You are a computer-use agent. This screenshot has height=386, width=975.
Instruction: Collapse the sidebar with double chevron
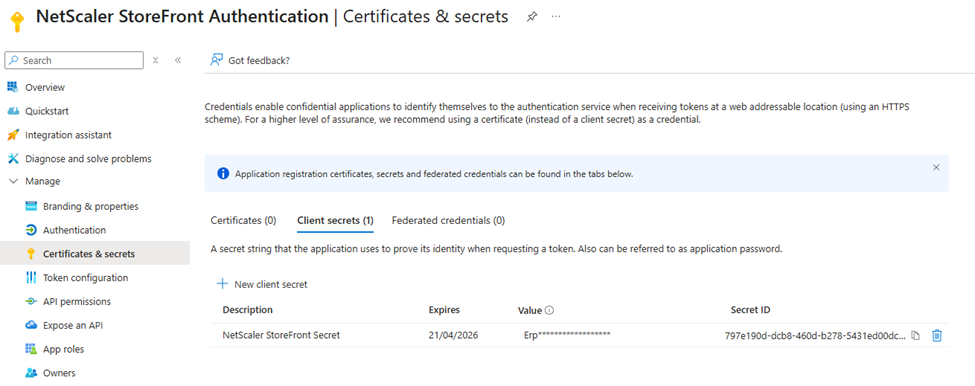[x=178, y=60]
